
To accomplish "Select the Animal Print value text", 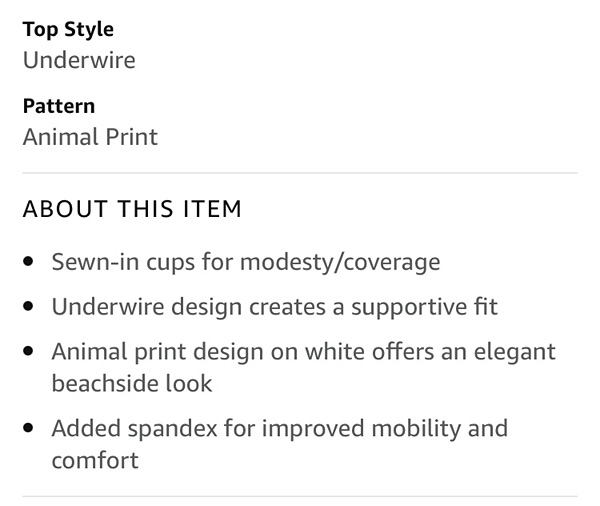I will [x=90, y=136].
